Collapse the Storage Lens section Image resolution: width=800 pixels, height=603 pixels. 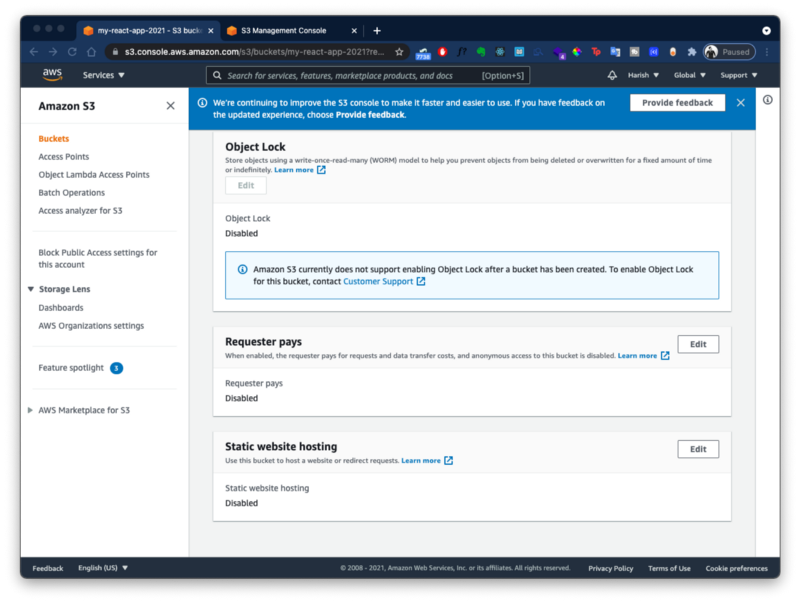click(x=31, y=289)
